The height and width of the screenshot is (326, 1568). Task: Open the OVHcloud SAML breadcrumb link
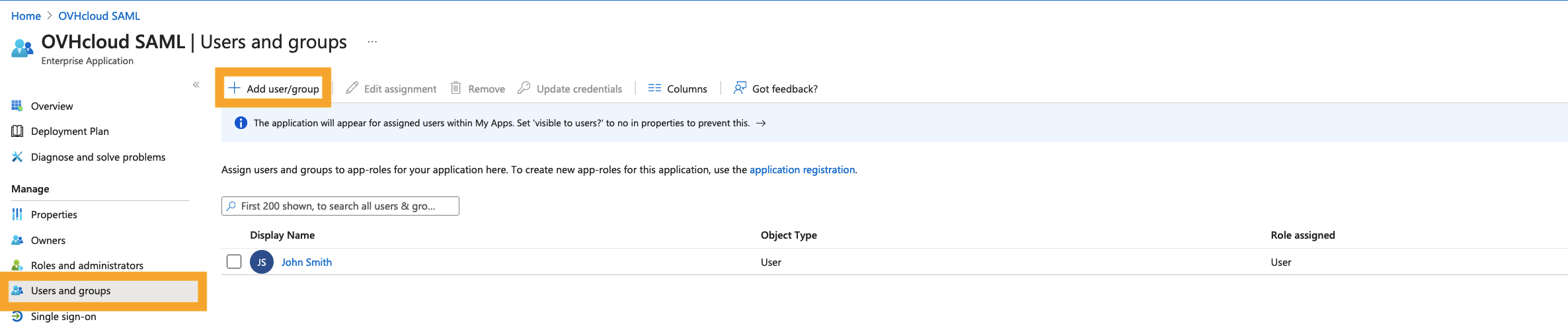[99, 16]
